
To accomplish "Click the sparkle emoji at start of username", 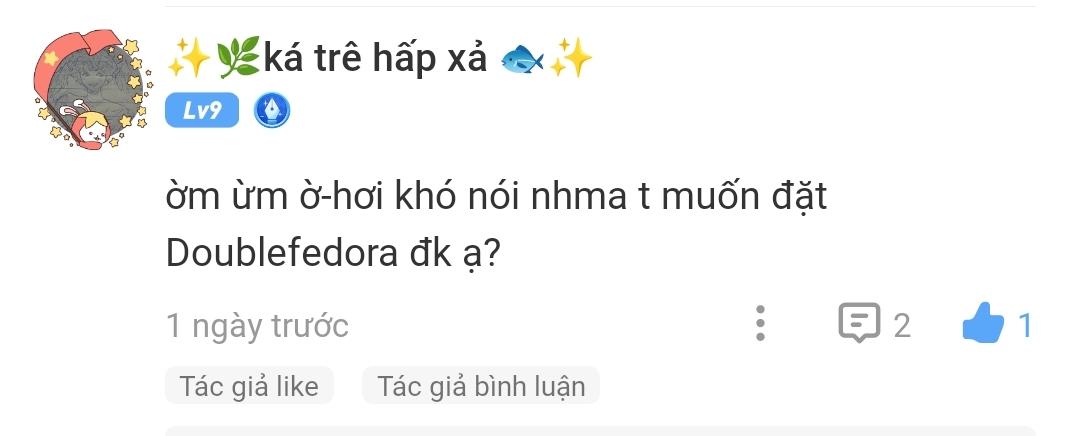I will tap(189, 58).
